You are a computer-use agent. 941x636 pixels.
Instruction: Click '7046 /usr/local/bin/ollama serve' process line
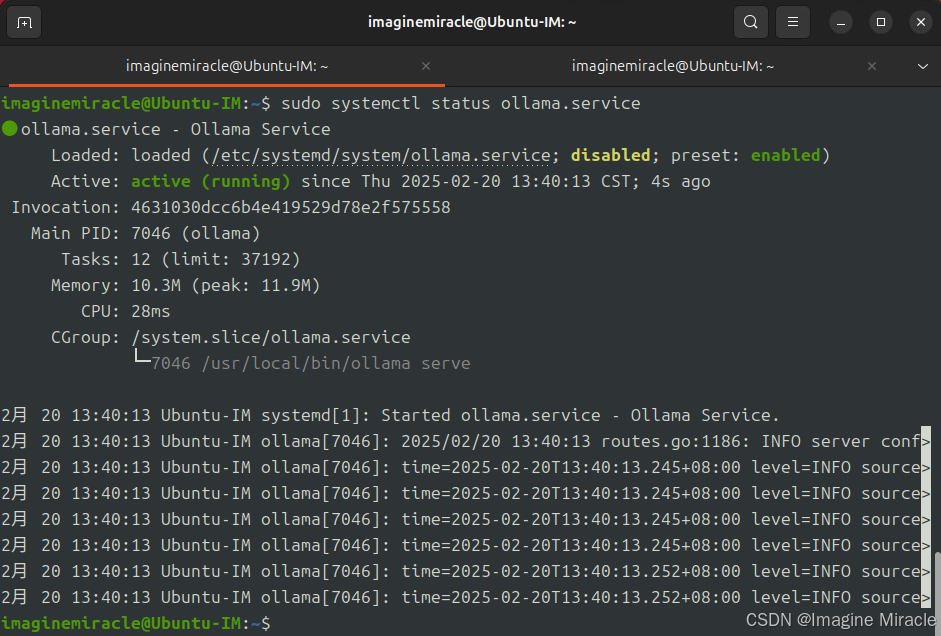[x=310, y=364]
